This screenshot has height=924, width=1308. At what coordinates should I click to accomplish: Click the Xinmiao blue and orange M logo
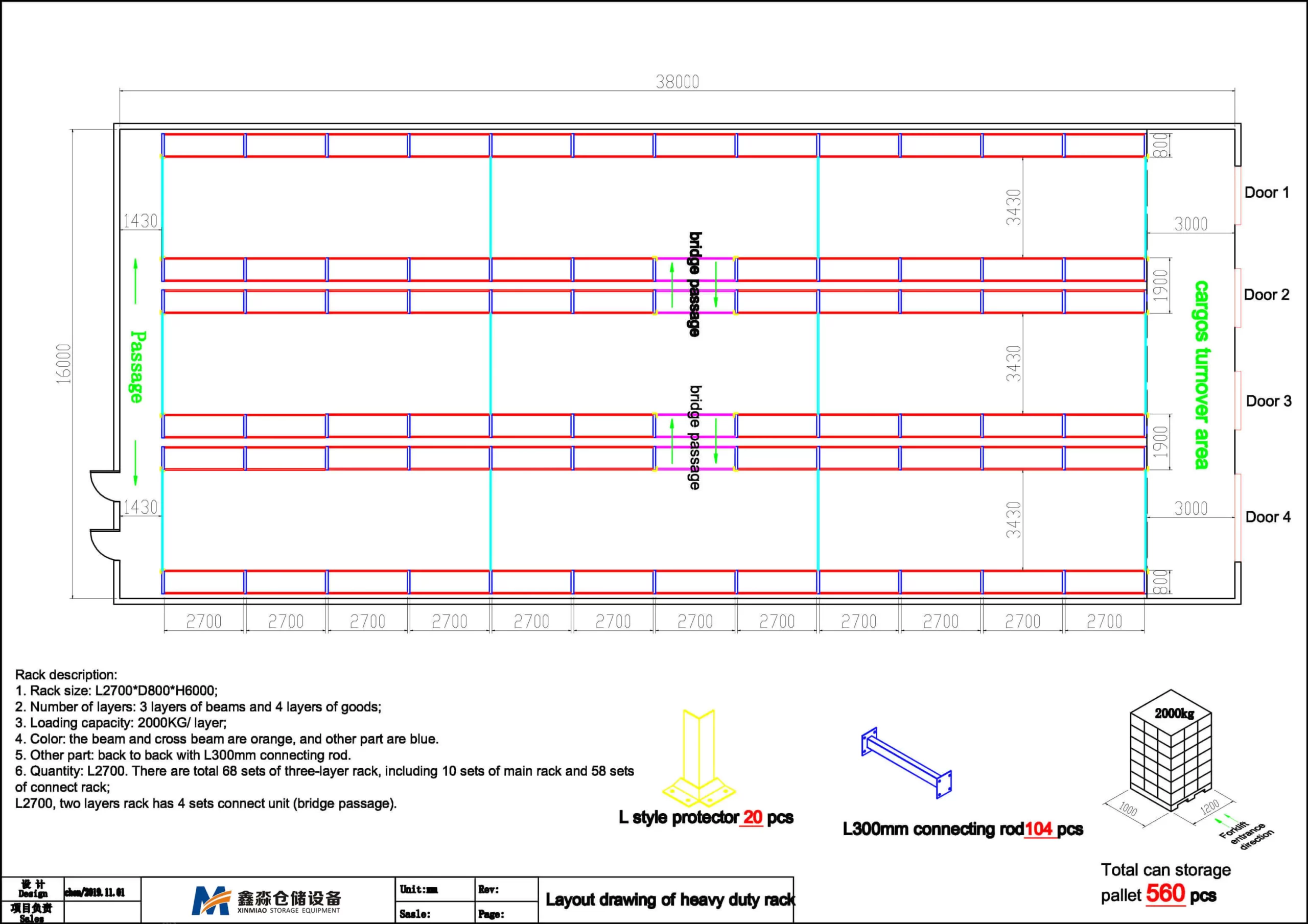(x=212, y=901)
